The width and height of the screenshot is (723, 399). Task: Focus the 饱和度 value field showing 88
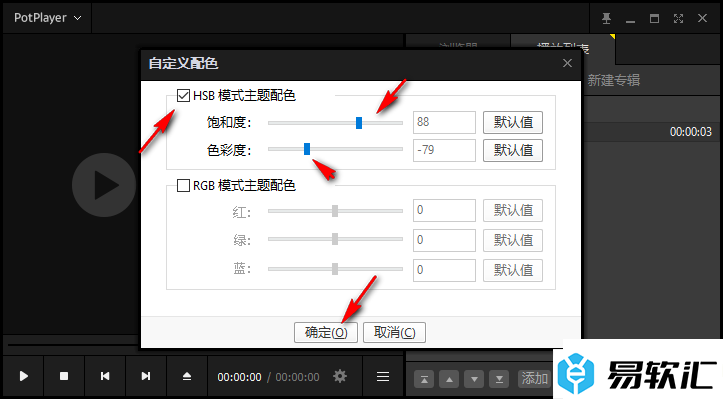(x=444, y=122)
